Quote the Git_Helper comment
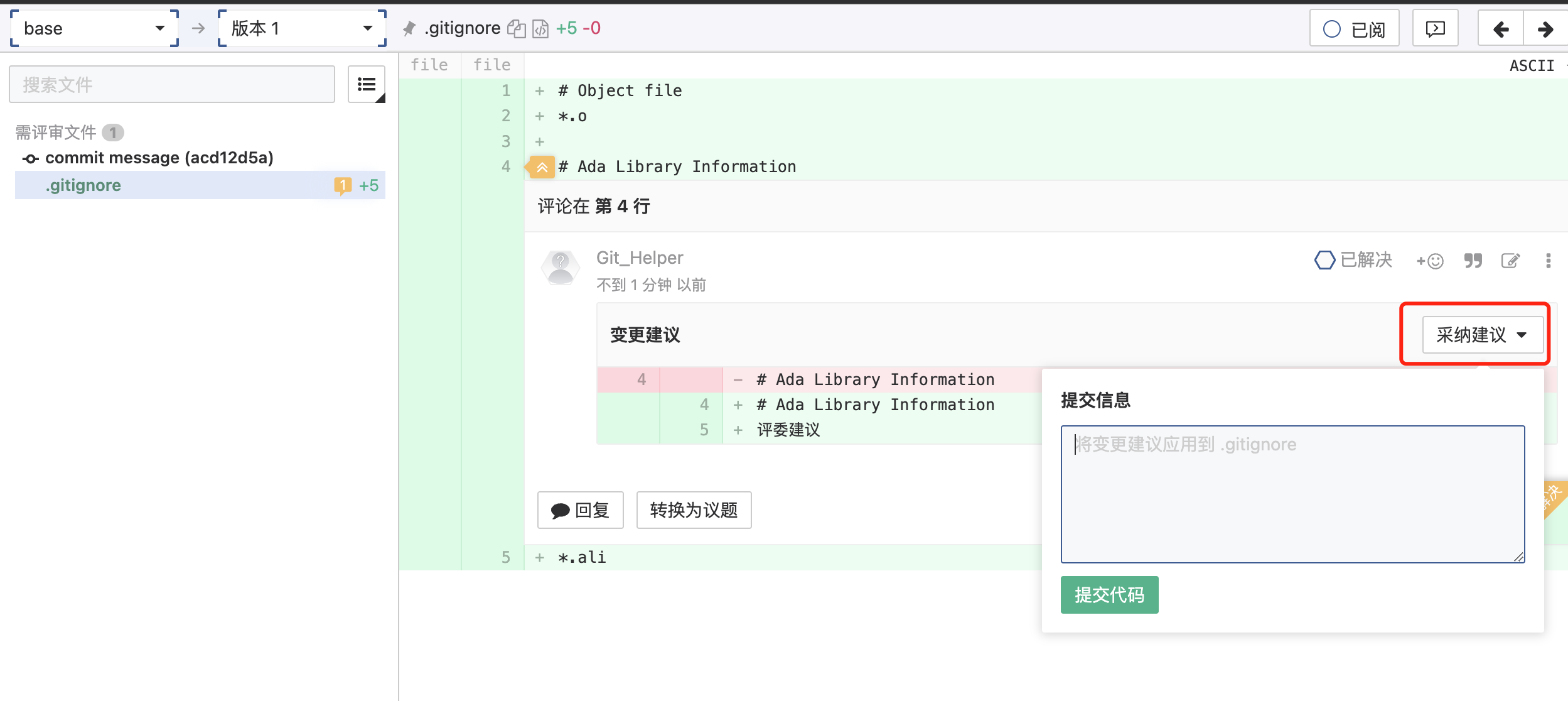This screenshot has height=701, width=1568. pos(1473,261)
